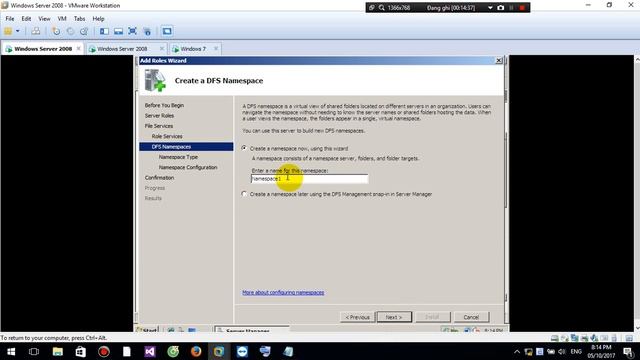Open the View menu

pyautogui.click(x=44, y=19)
